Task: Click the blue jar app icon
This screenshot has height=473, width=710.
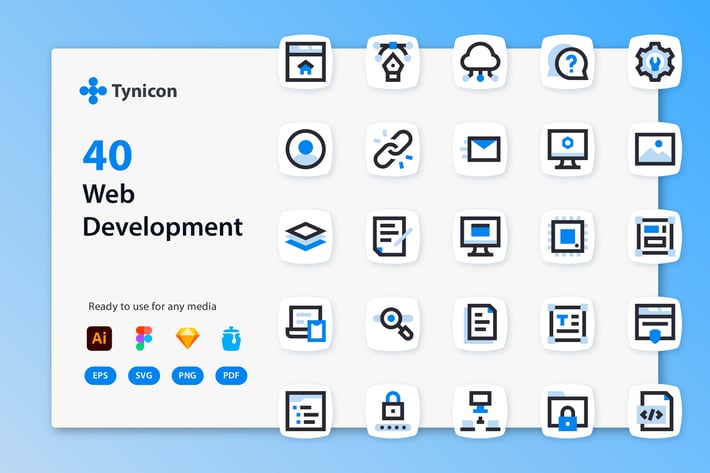Action: 231,339
